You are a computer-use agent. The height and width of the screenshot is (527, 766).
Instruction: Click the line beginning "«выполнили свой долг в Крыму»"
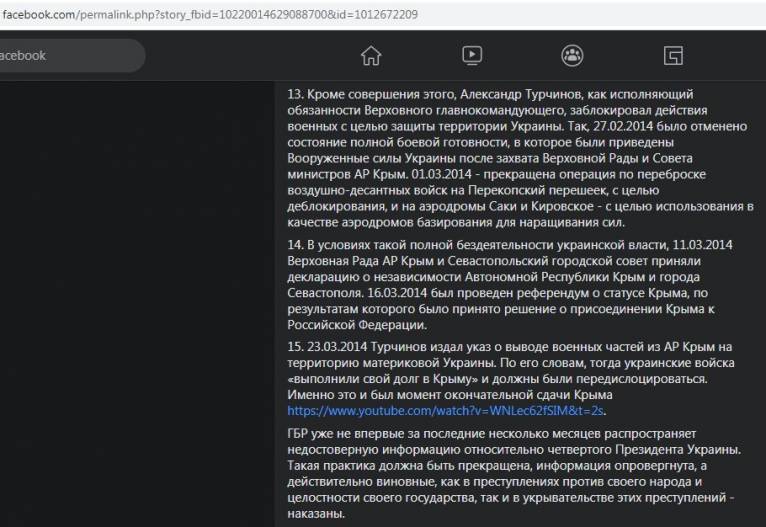coord(497,379)
